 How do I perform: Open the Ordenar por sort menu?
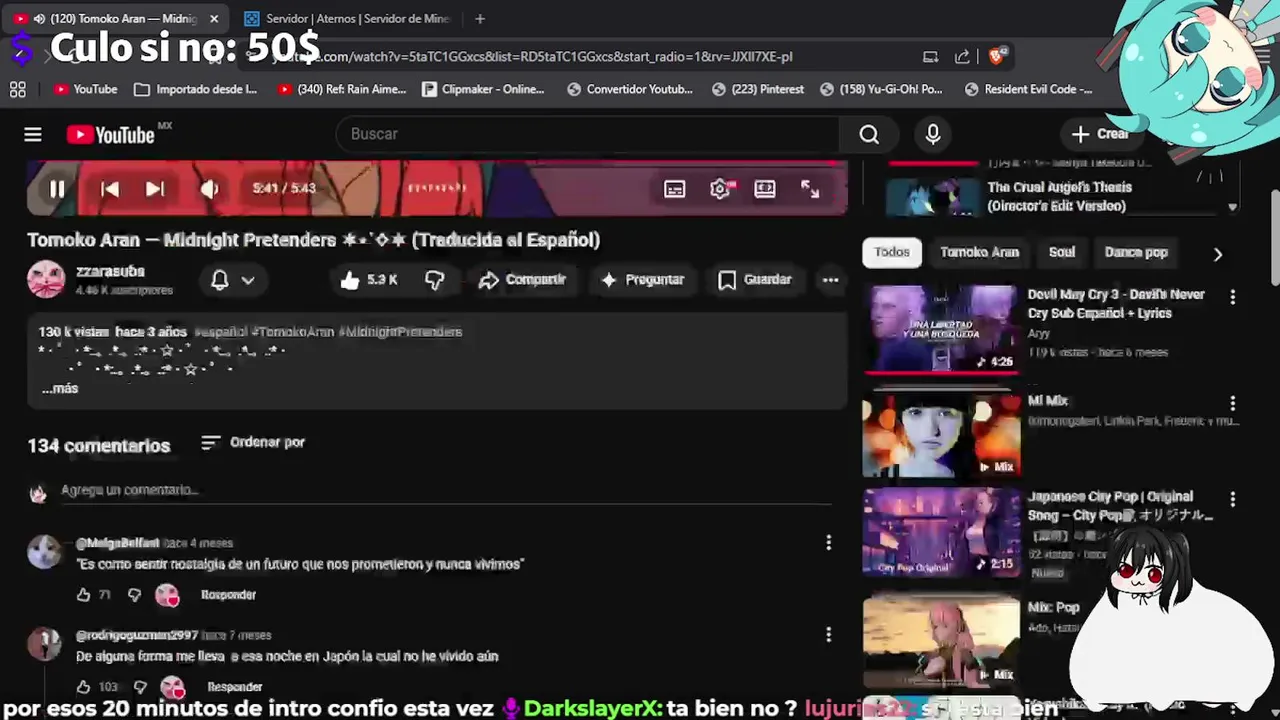[x=253, y=442]
